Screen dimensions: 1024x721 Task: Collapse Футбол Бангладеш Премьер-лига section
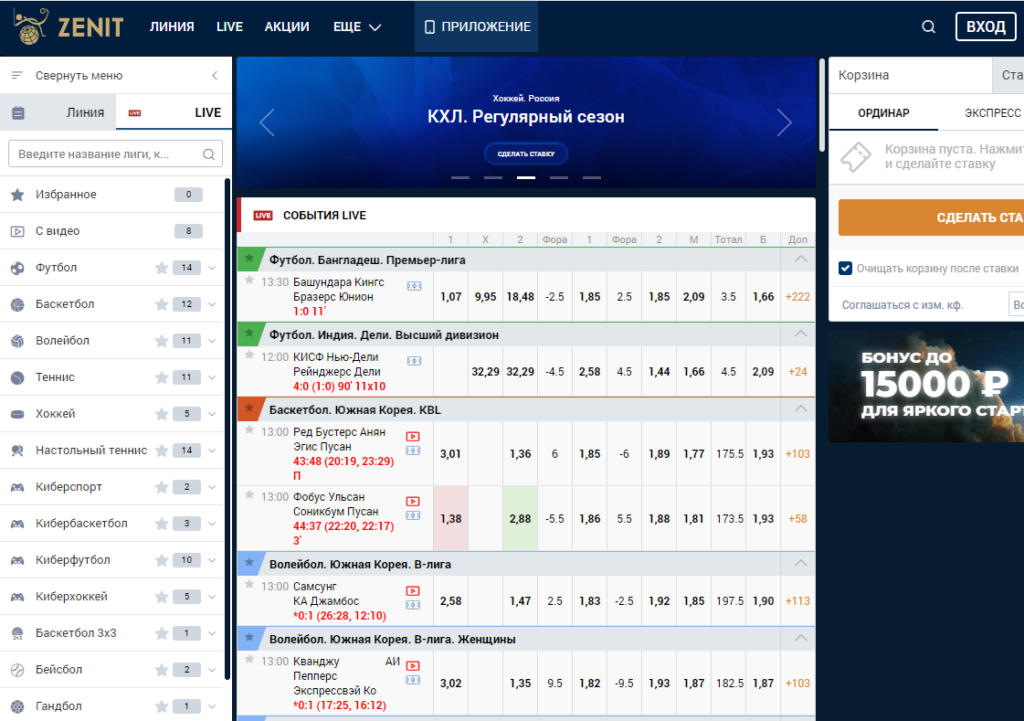click(x=801, y=259)
